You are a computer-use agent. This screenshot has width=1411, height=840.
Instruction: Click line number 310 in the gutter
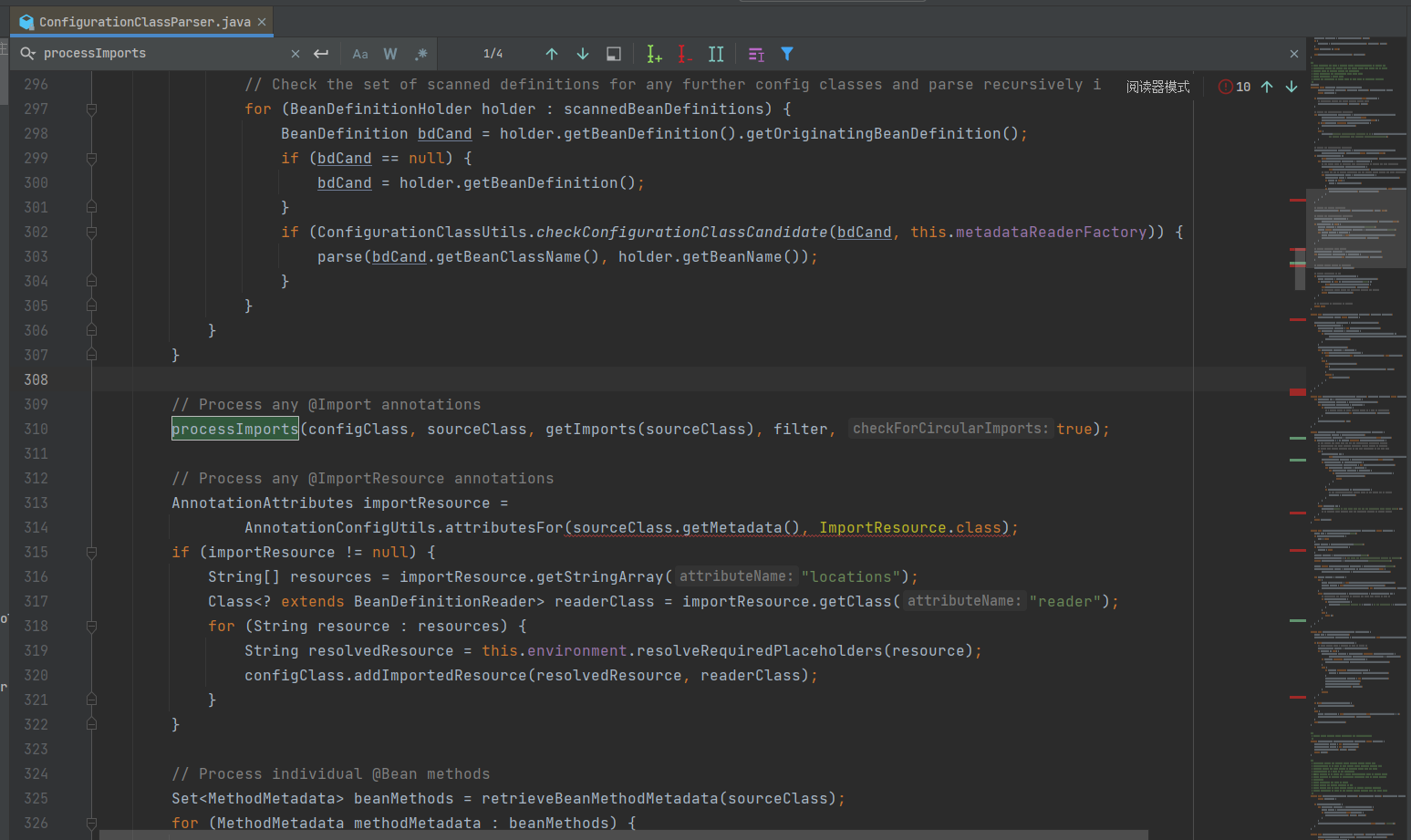click(36, 430)
